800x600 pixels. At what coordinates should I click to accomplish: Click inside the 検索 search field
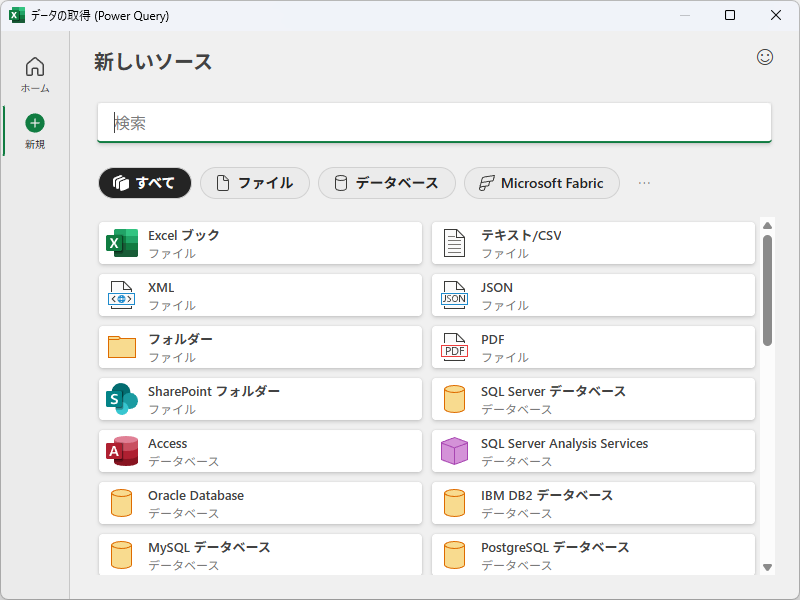(434, 122)
